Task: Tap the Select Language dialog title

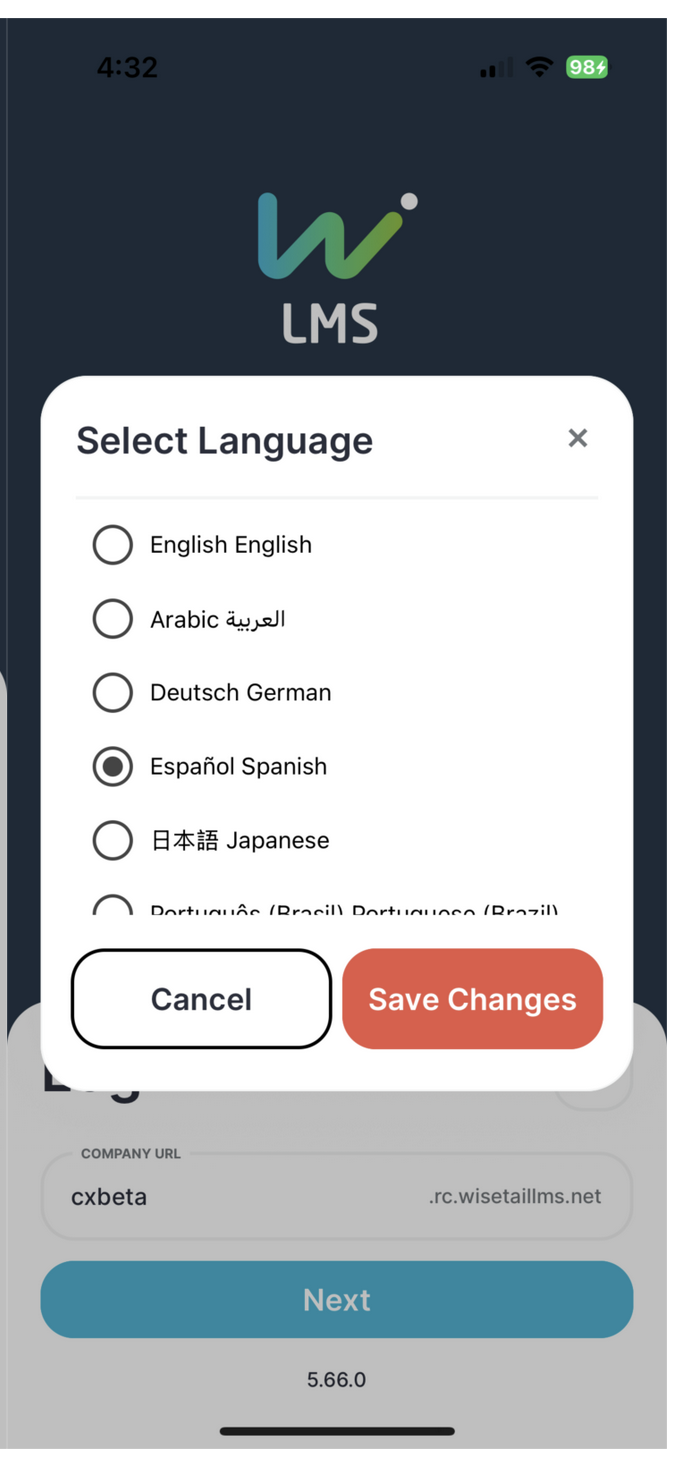Action: (x=224, y=440)
